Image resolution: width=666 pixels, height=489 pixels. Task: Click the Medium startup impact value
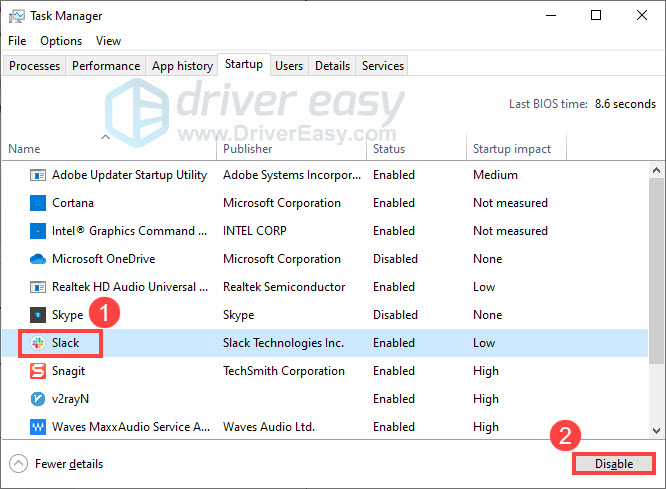(495, 175)
